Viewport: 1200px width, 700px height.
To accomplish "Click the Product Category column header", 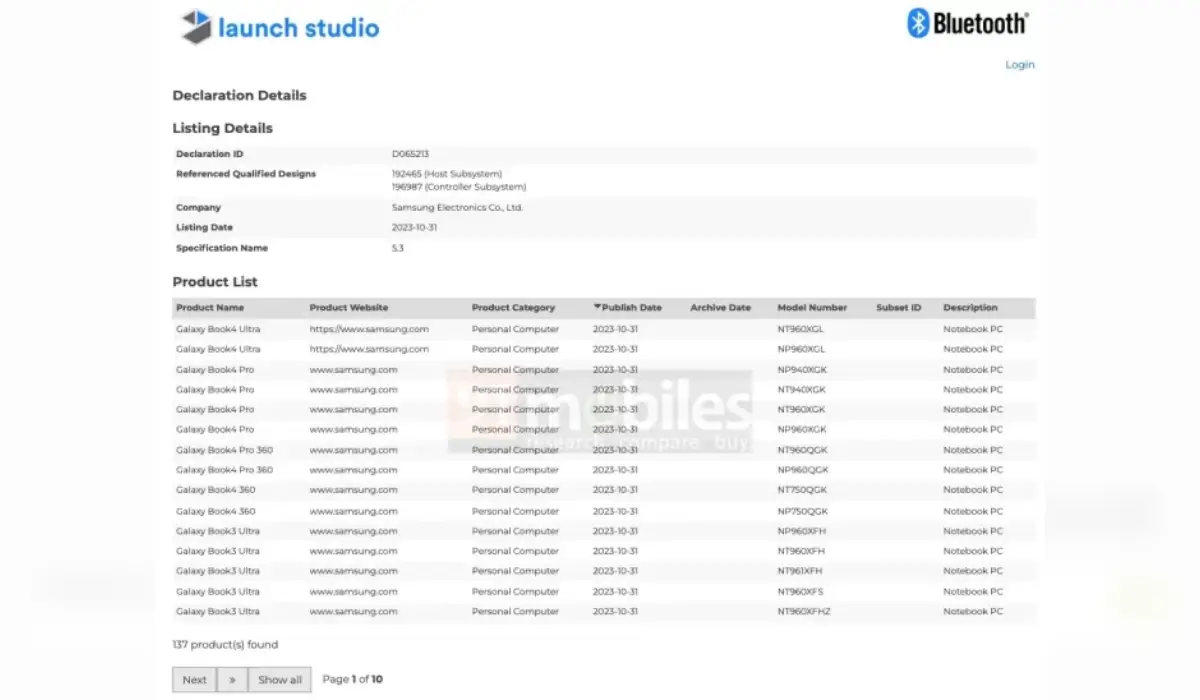I will coord(513,308).
